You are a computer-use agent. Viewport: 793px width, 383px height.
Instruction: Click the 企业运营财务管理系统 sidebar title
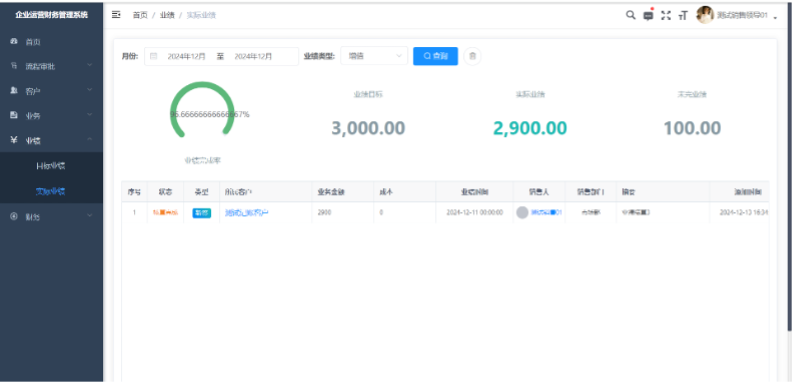[52, 15]
